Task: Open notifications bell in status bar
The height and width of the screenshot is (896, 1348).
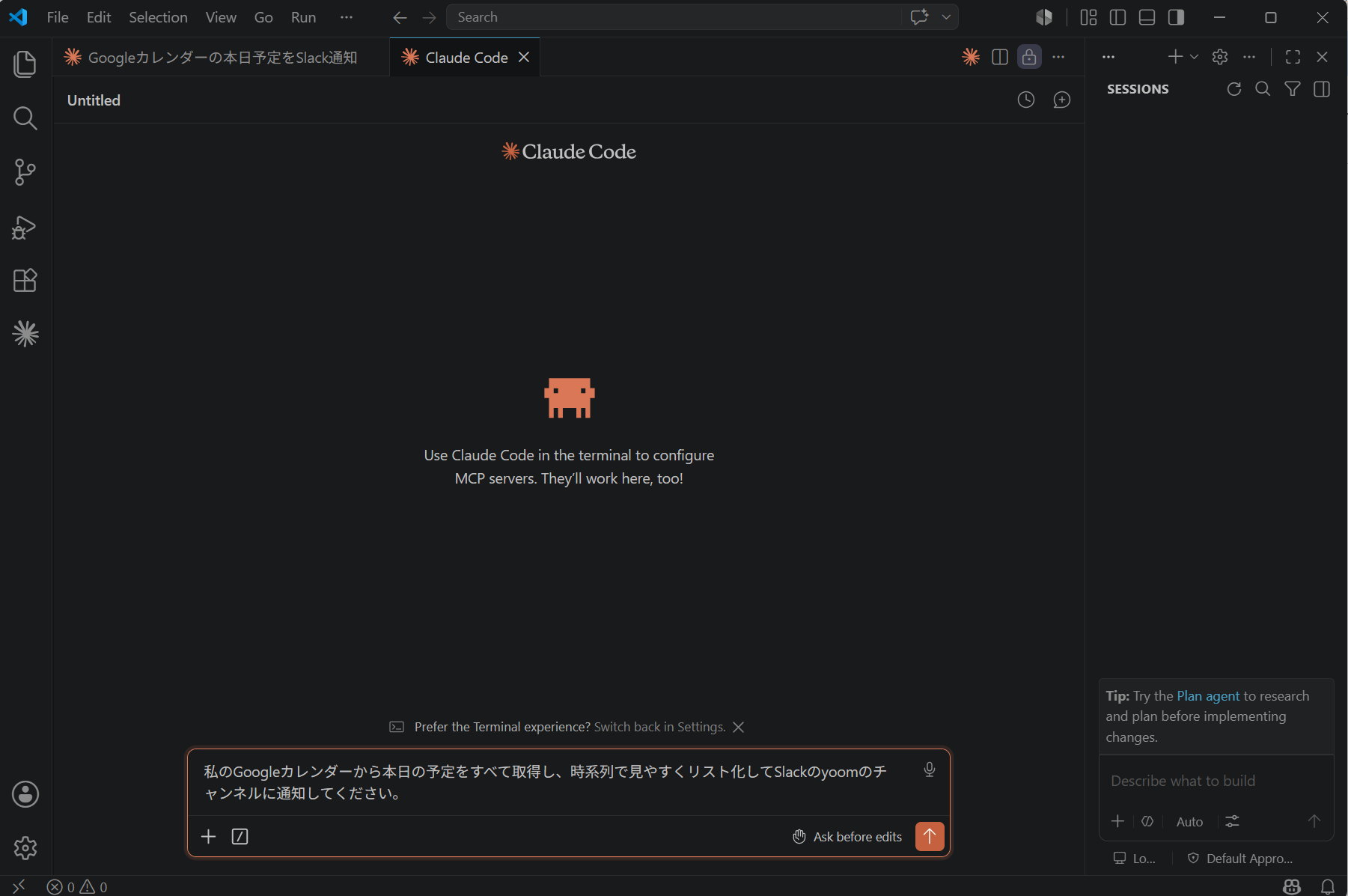Action: click(x=1328, y=887)
